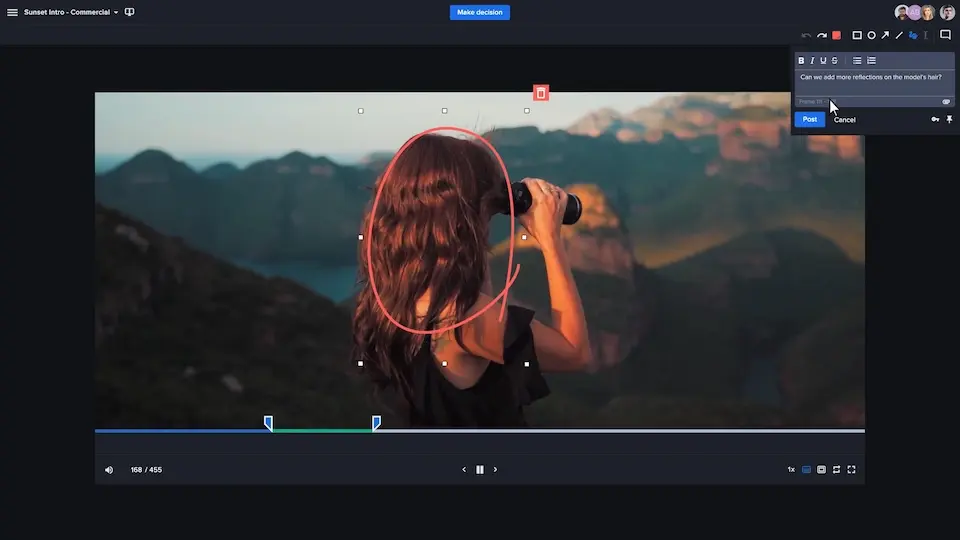
Task: Cancel the comment draft
Action: [x=845, y=120]
